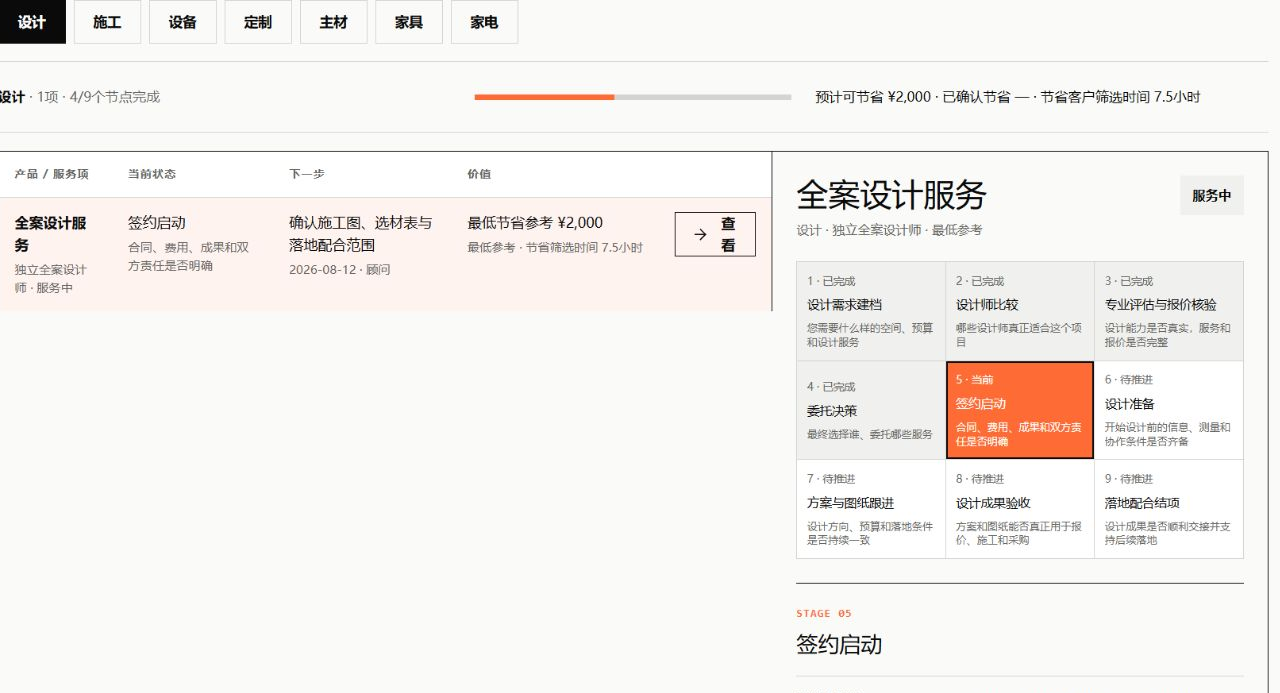Viewport: 1280px width, 693px height.
Task: Click the 下一步 column header
Action: [x=307, y=174]
